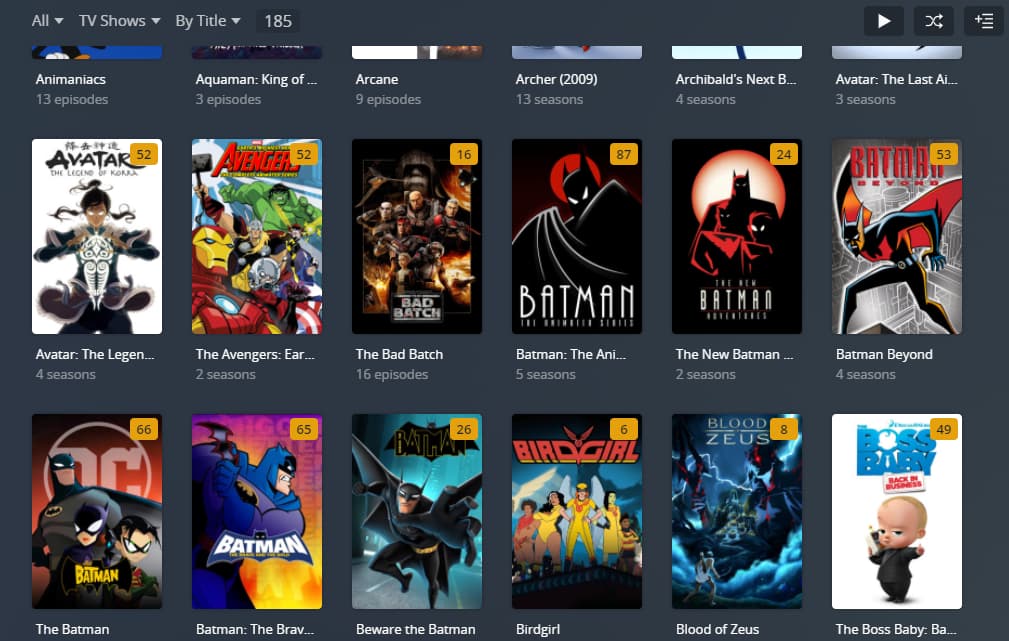
Task: Open Avatar: The Legend of Korra poster
Action: tap(97, 236)
